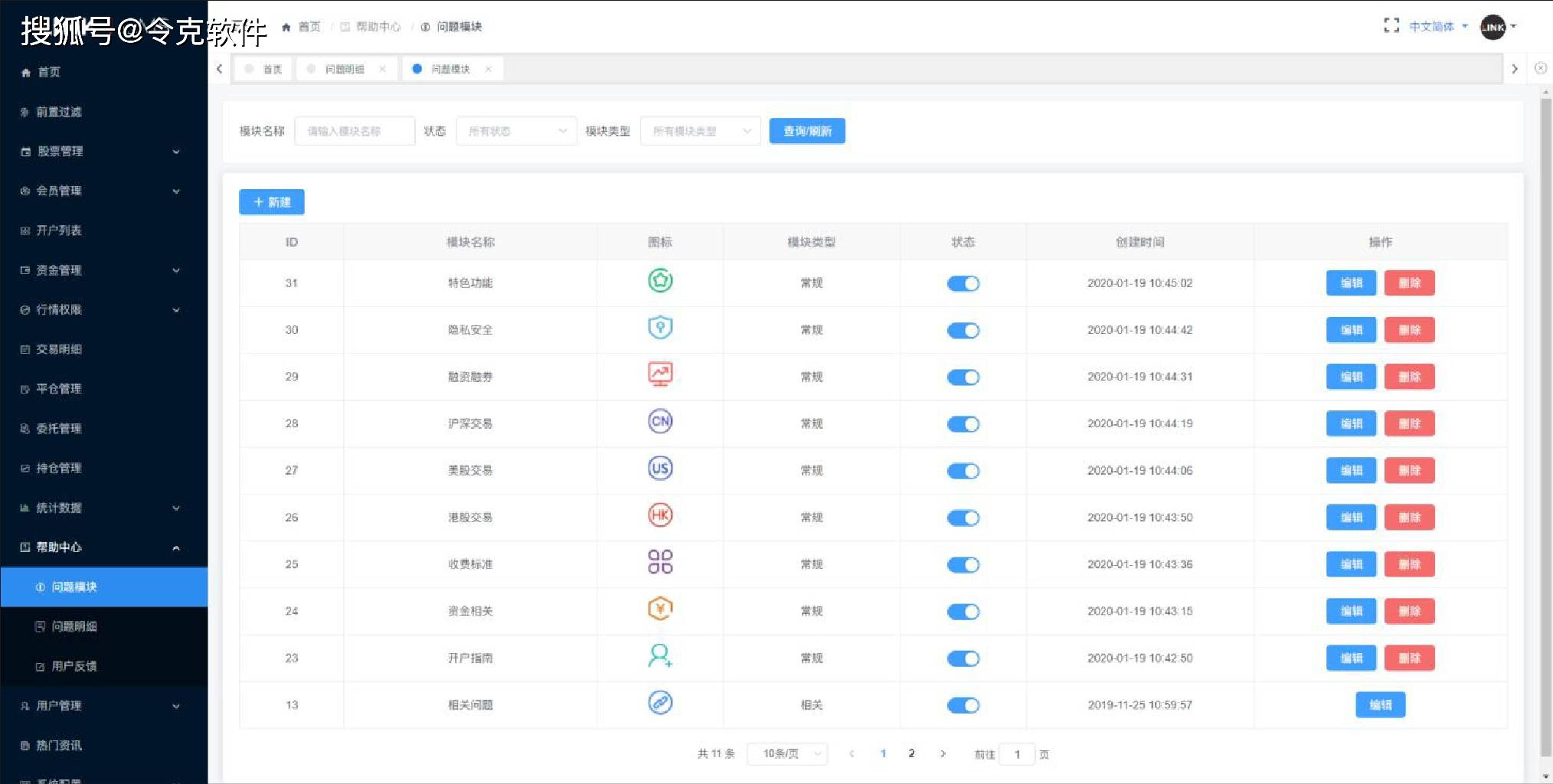
Task: Click the 资金相关 yen icon
Action: coord(660,609)
